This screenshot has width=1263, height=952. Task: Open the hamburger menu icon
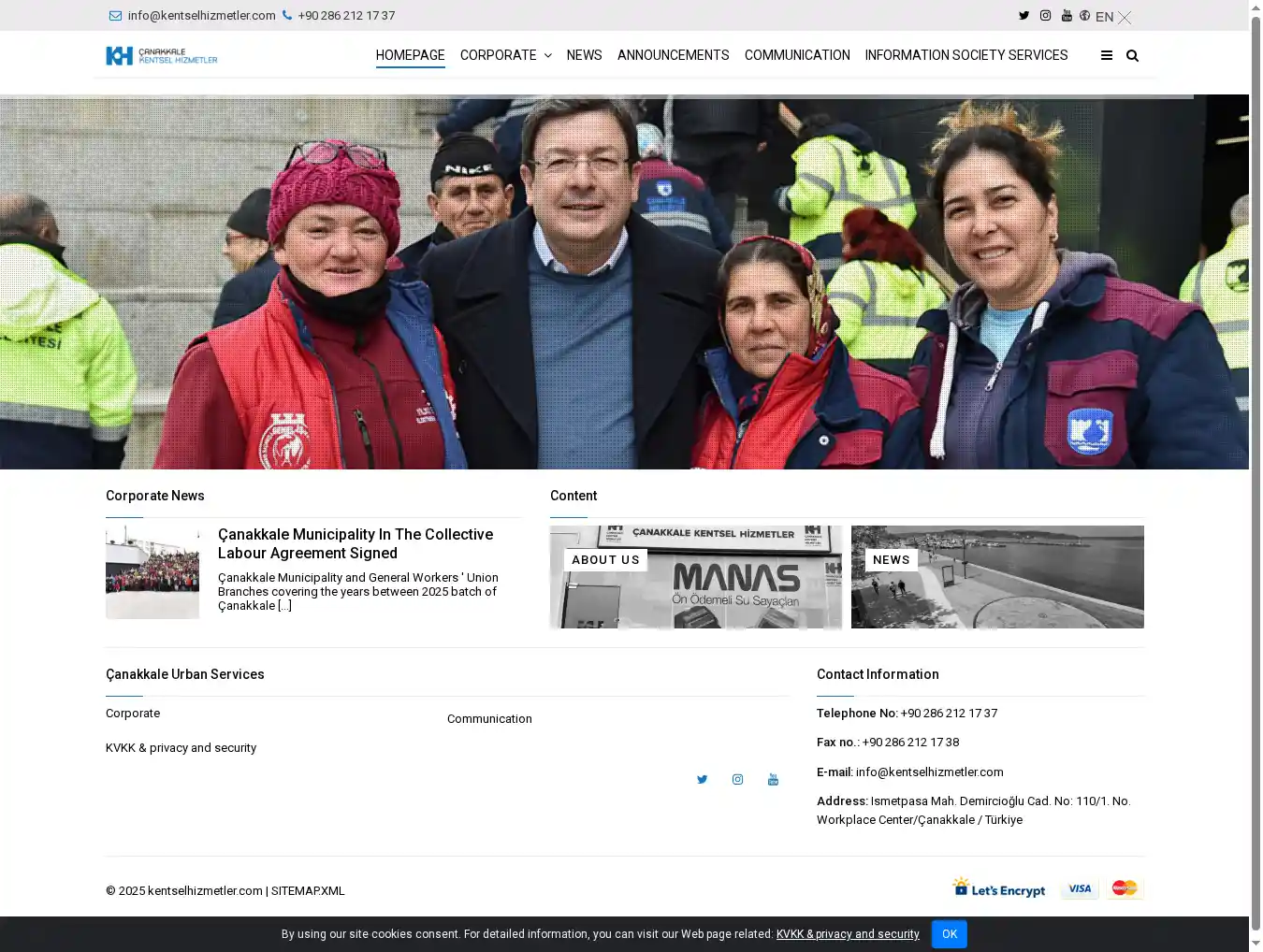pyautogui.click(x=1107, y=56)
